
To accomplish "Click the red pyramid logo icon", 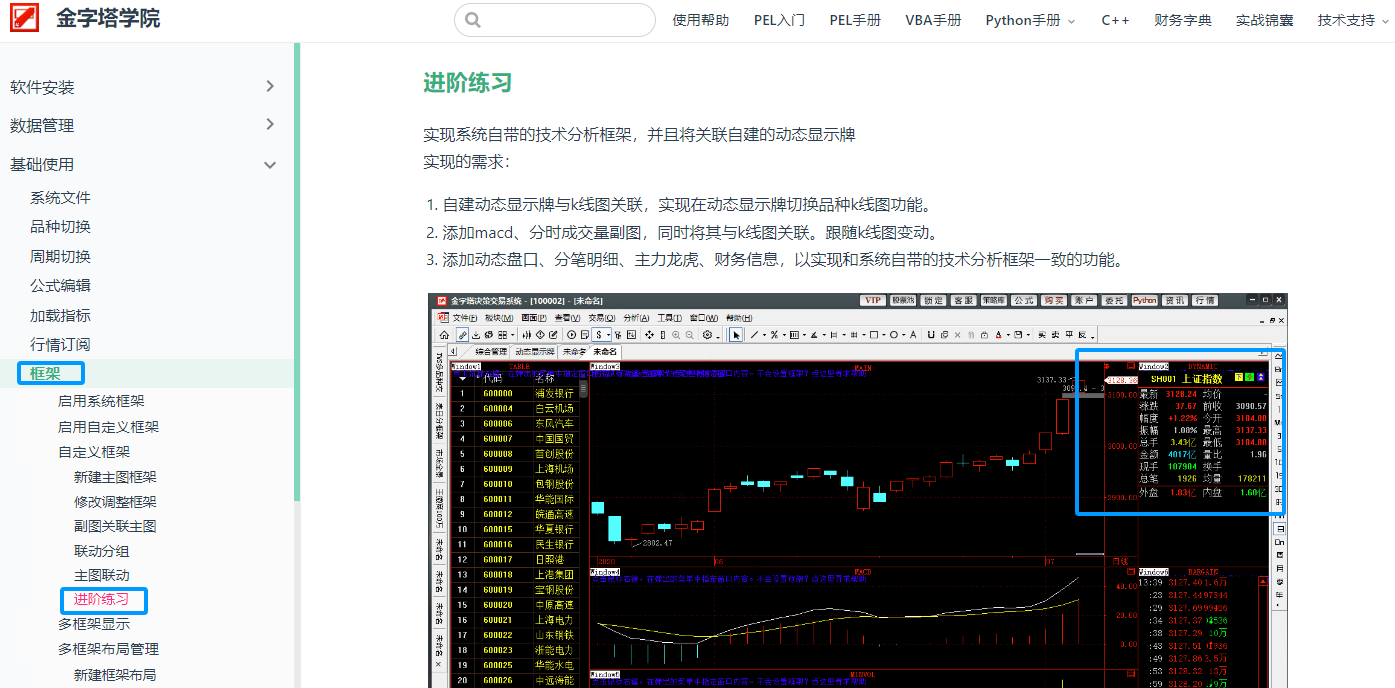I will [24, 19].
